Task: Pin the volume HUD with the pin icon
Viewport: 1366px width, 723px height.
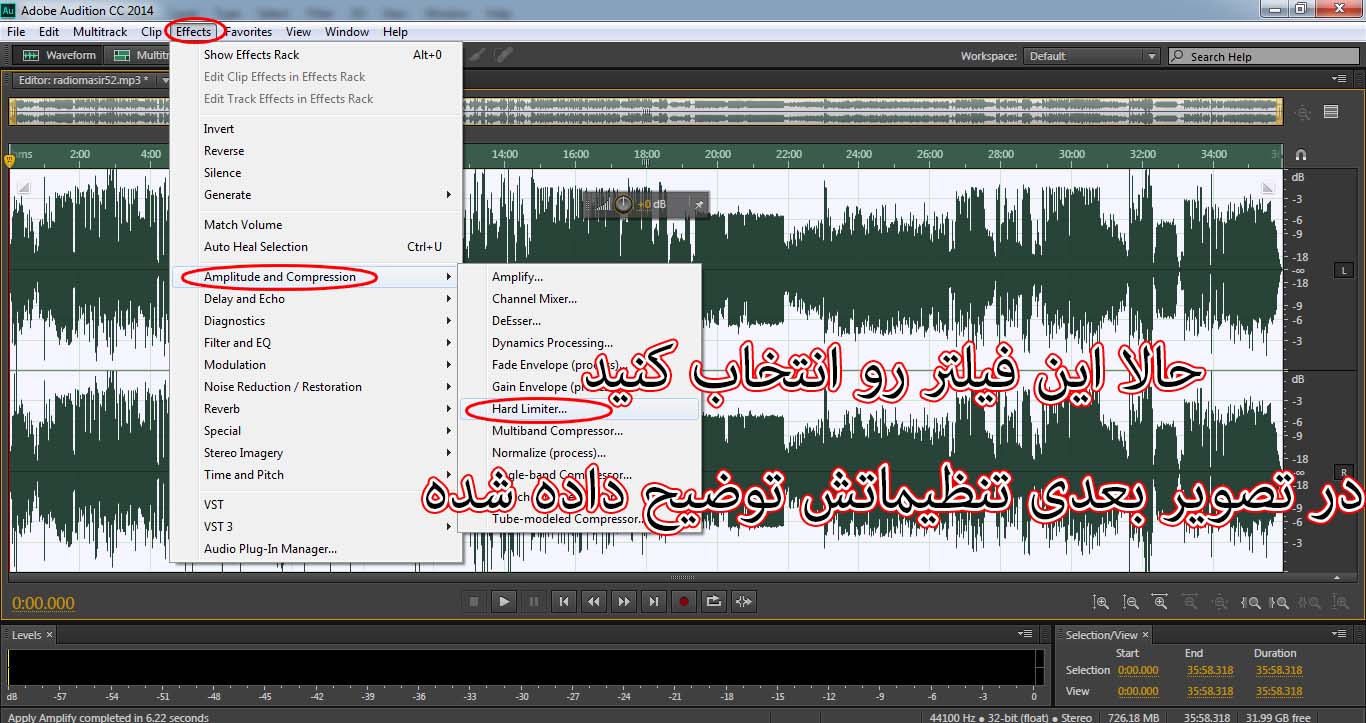Action: (x=699, y=204)
